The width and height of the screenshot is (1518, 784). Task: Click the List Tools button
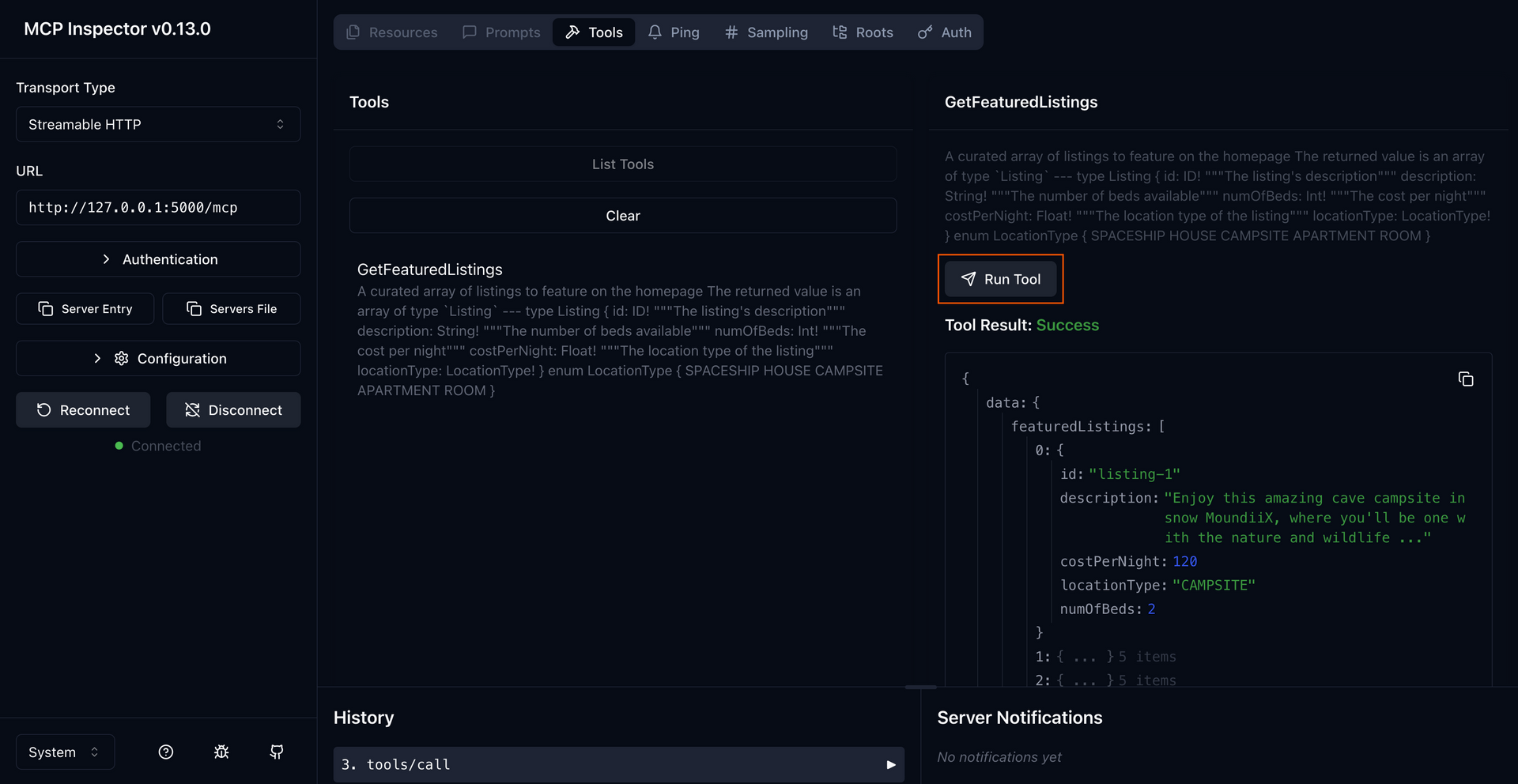[x=622, y=164]
